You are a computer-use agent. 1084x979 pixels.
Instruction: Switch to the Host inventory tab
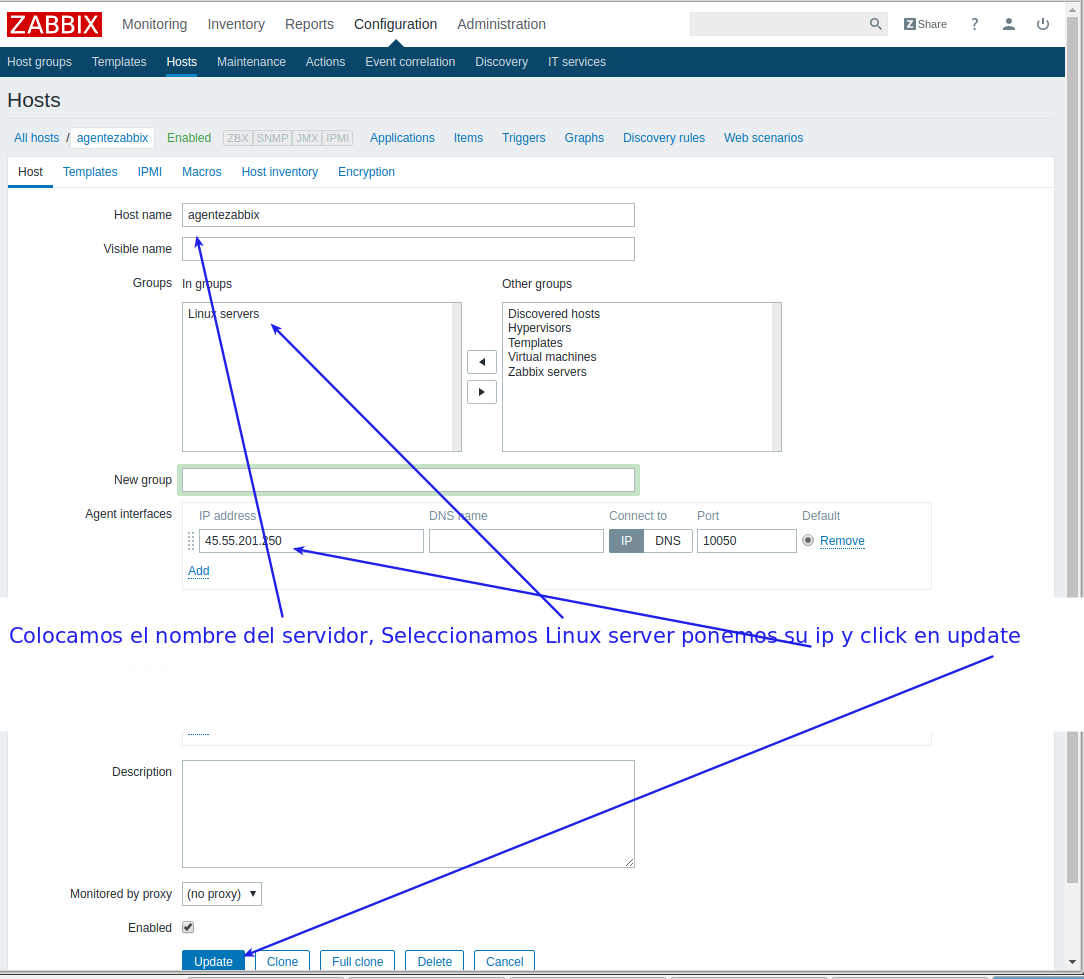click(279, 171)
